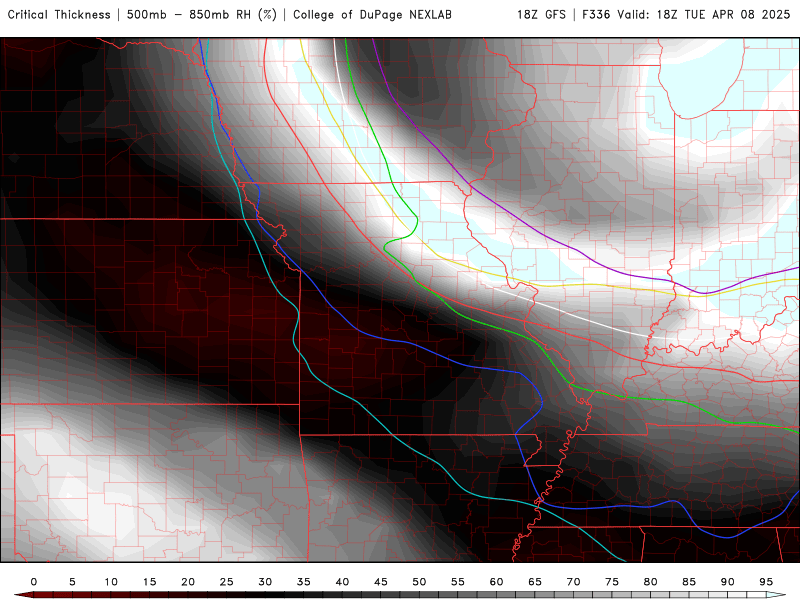
Task: Click the '45' label on the color scale
Action: pos(381,582)
